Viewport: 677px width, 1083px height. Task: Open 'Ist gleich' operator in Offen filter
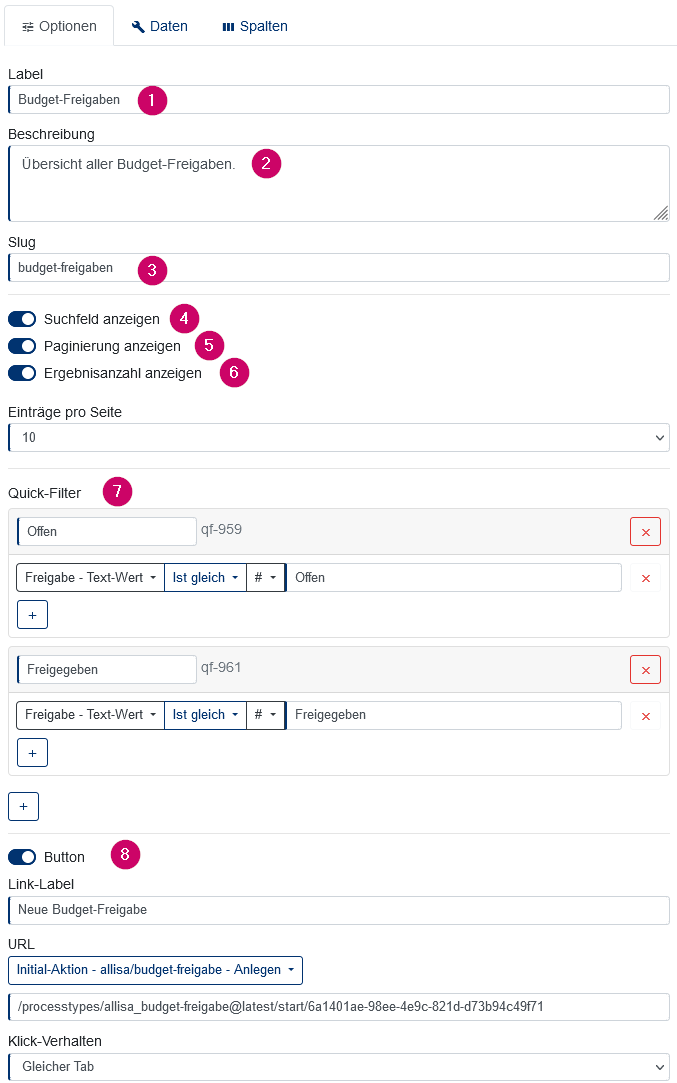tap(205, 577)
